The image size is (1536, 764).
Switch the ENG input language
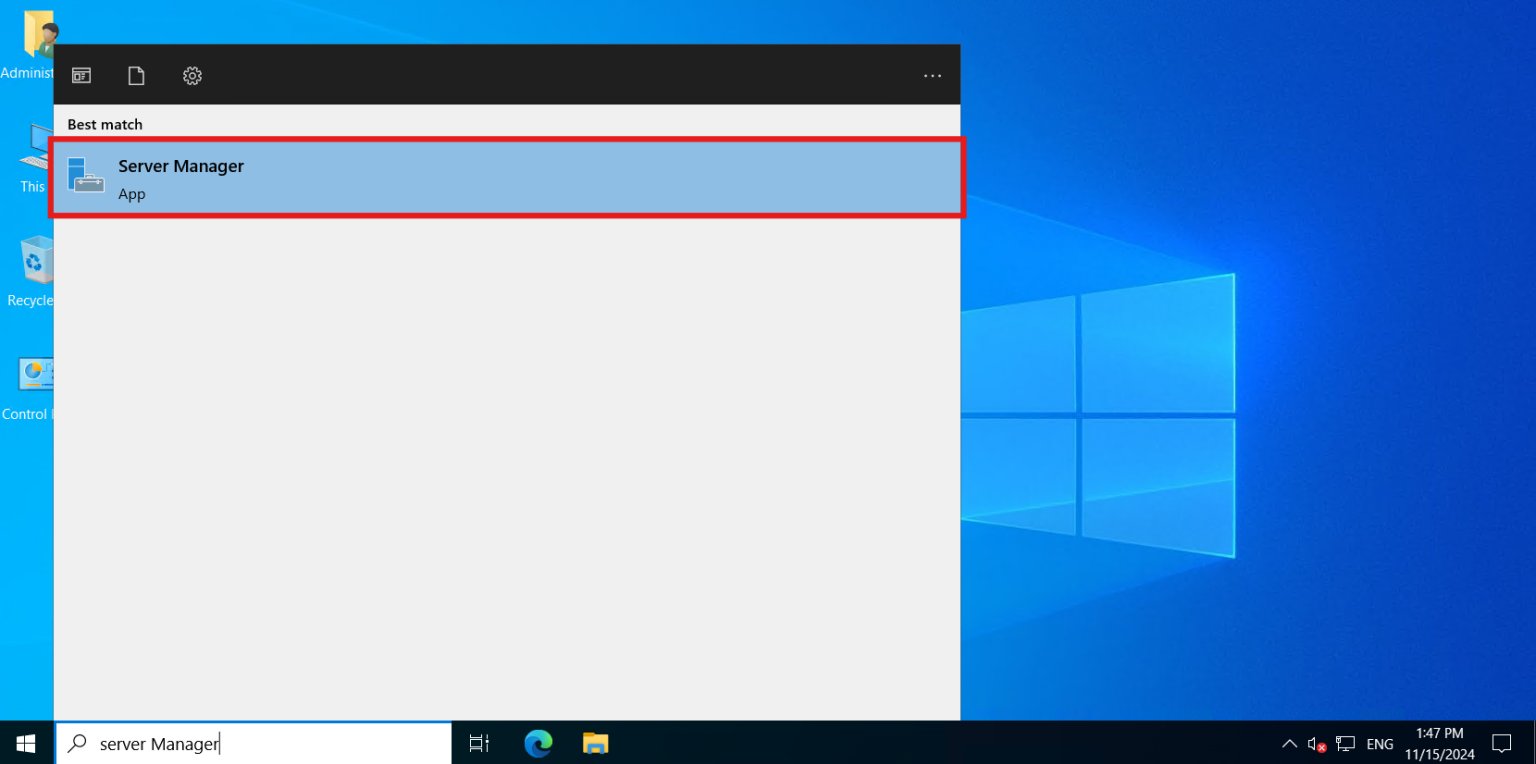[x=1379, y=743]
